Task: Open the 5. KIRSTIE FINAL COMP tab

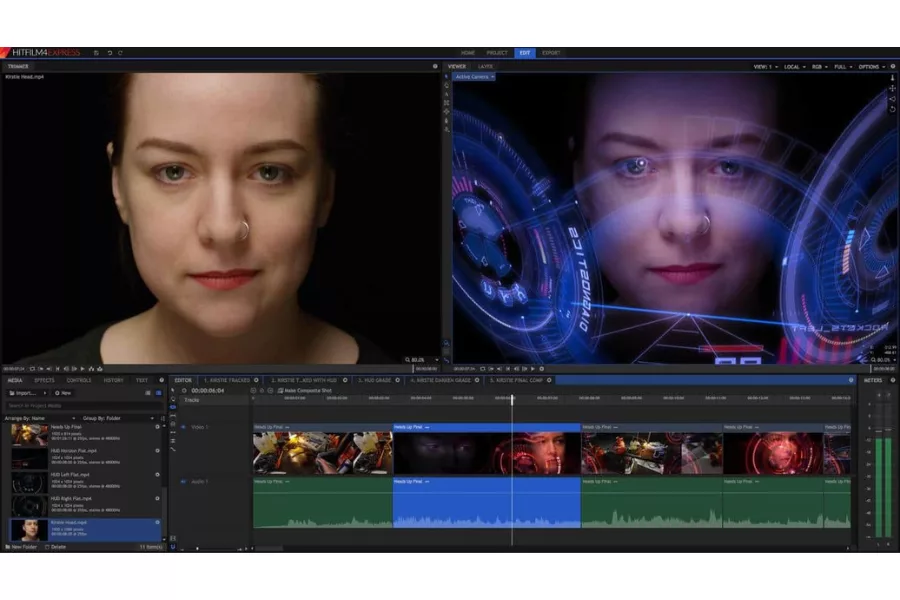Action: [516, 380]
